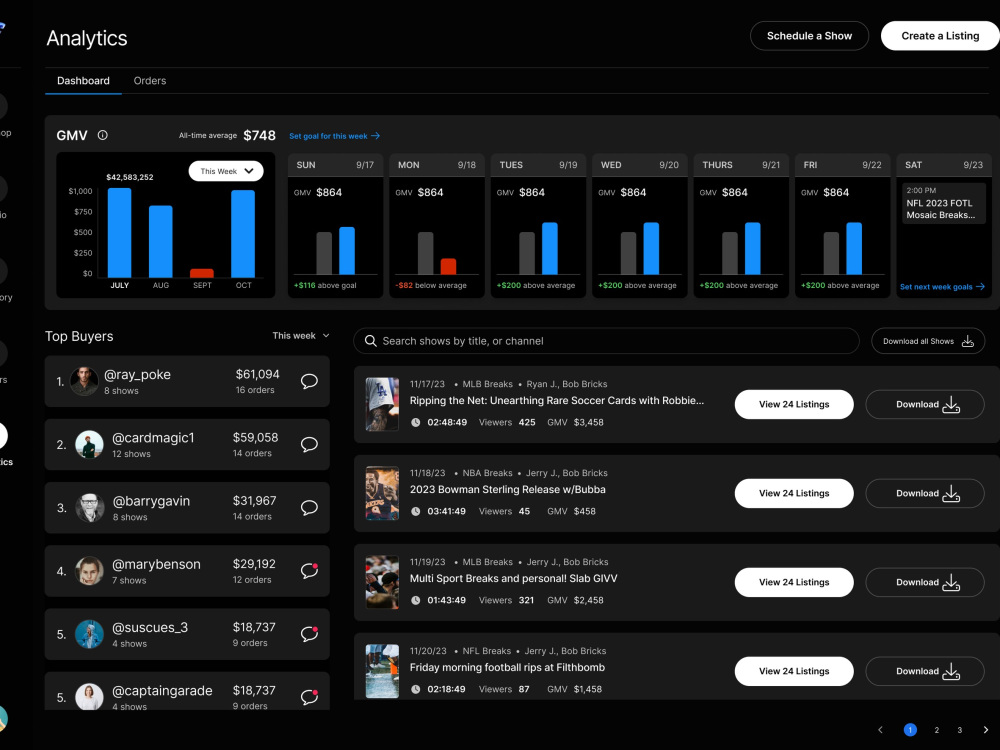Viewport: 1000px width, 750px height.
Task: View 24 Listings for Bowman Sterling show
Action: (794, 493)
